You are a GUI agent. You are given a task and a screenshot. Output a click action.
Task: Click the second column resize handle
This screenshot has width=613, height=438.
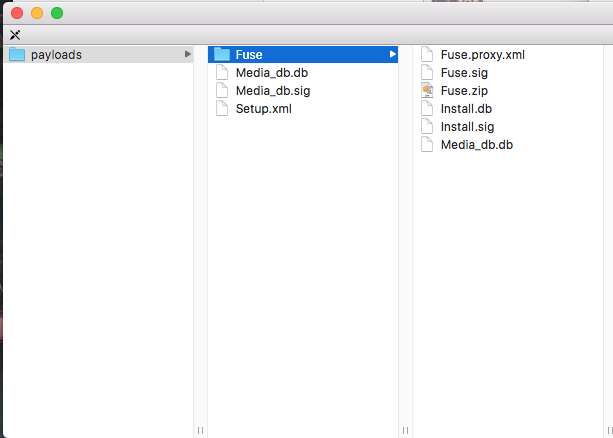(x=405, y=430)
